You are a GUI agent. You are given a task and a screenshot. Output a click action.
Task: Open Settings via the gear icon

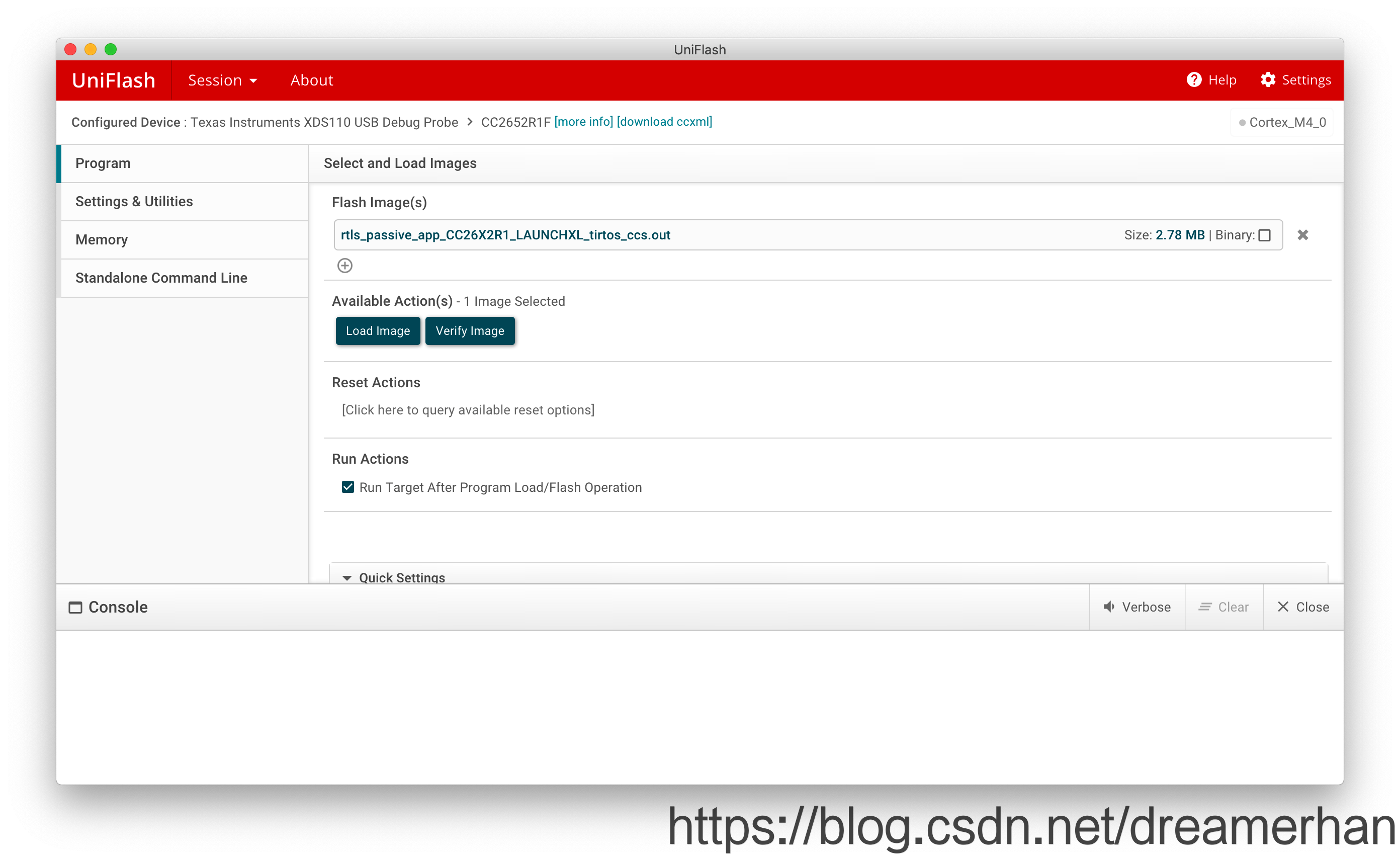point(1268,80)
